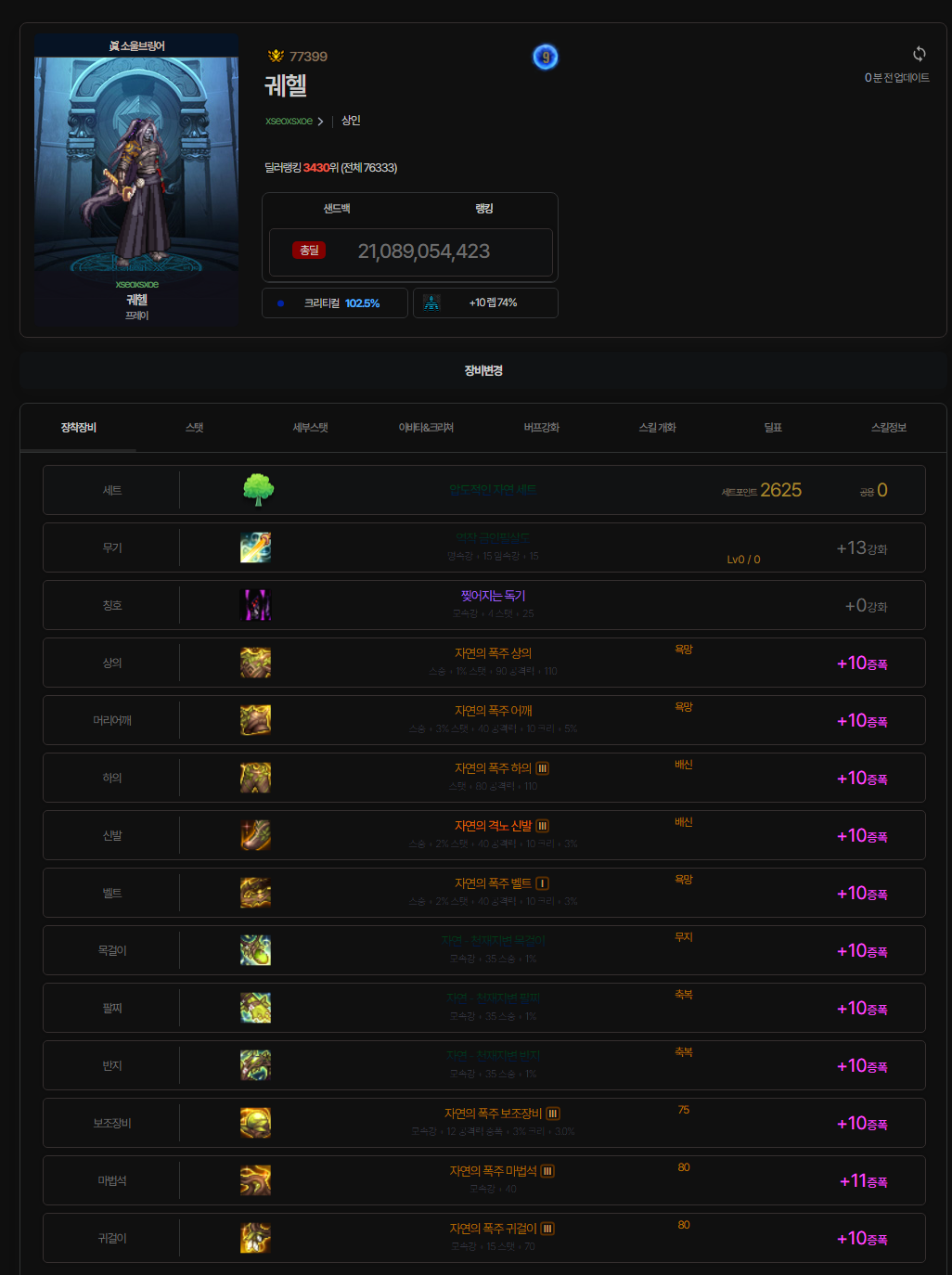Click the refresh update icon
952x1275 pixels.
[x=919, y=54]
